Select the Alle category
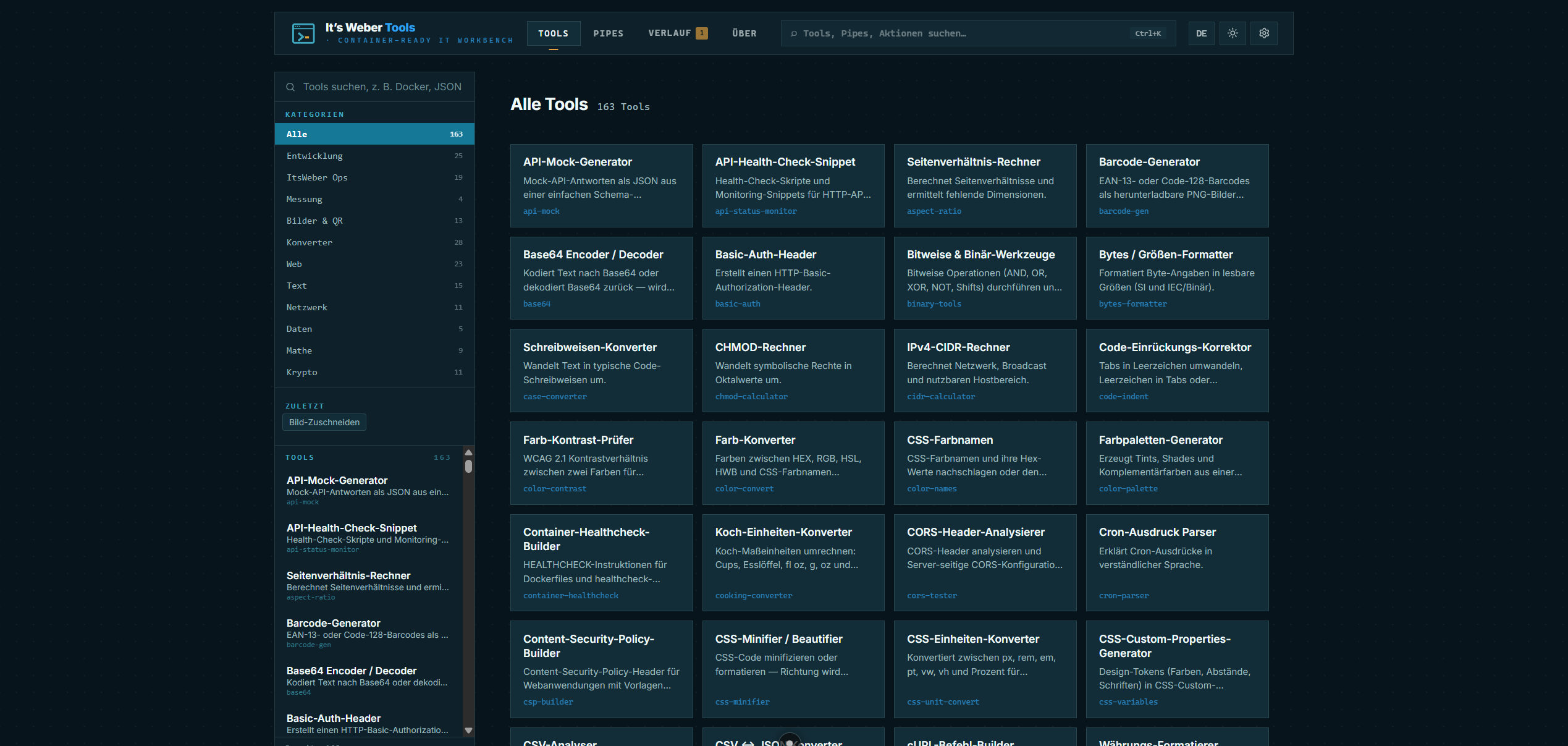 coord(374,134)
